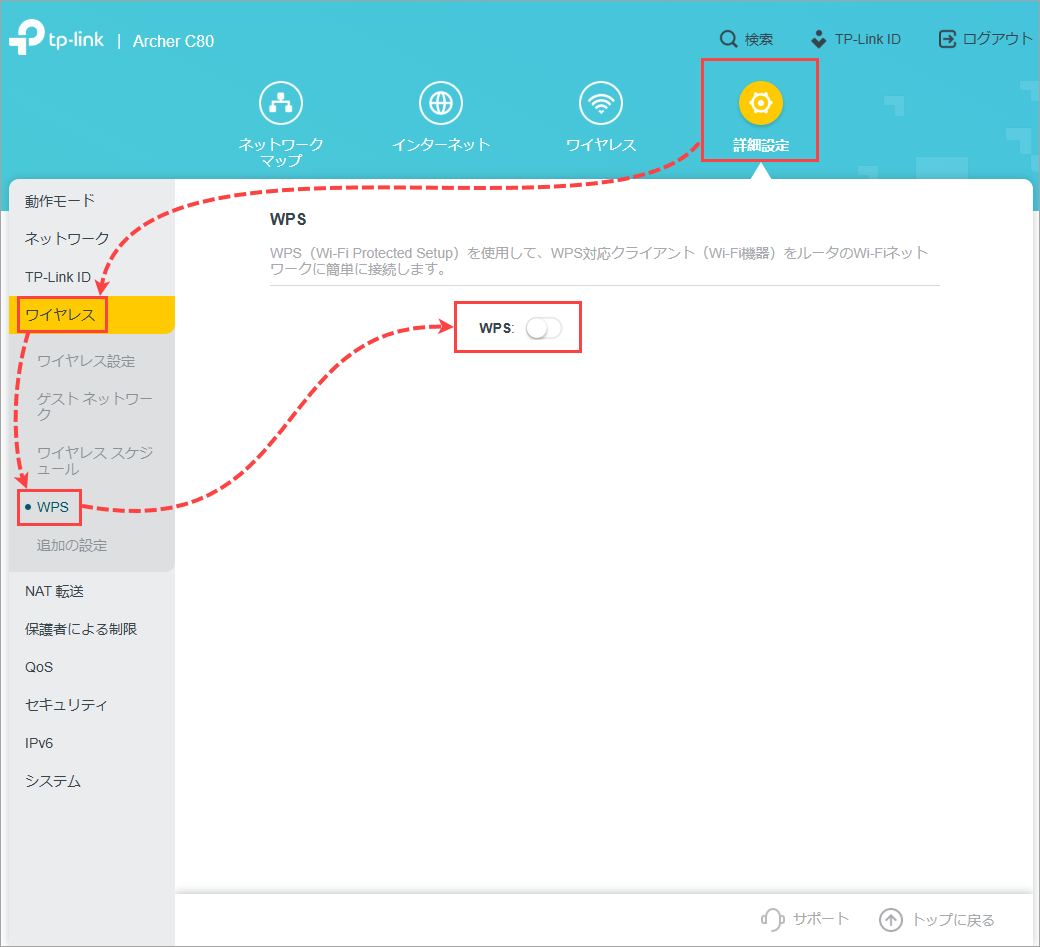Open 追加の設定 submenu item
The height and width of the screenshot is (947, 1040).
point(72,545)
